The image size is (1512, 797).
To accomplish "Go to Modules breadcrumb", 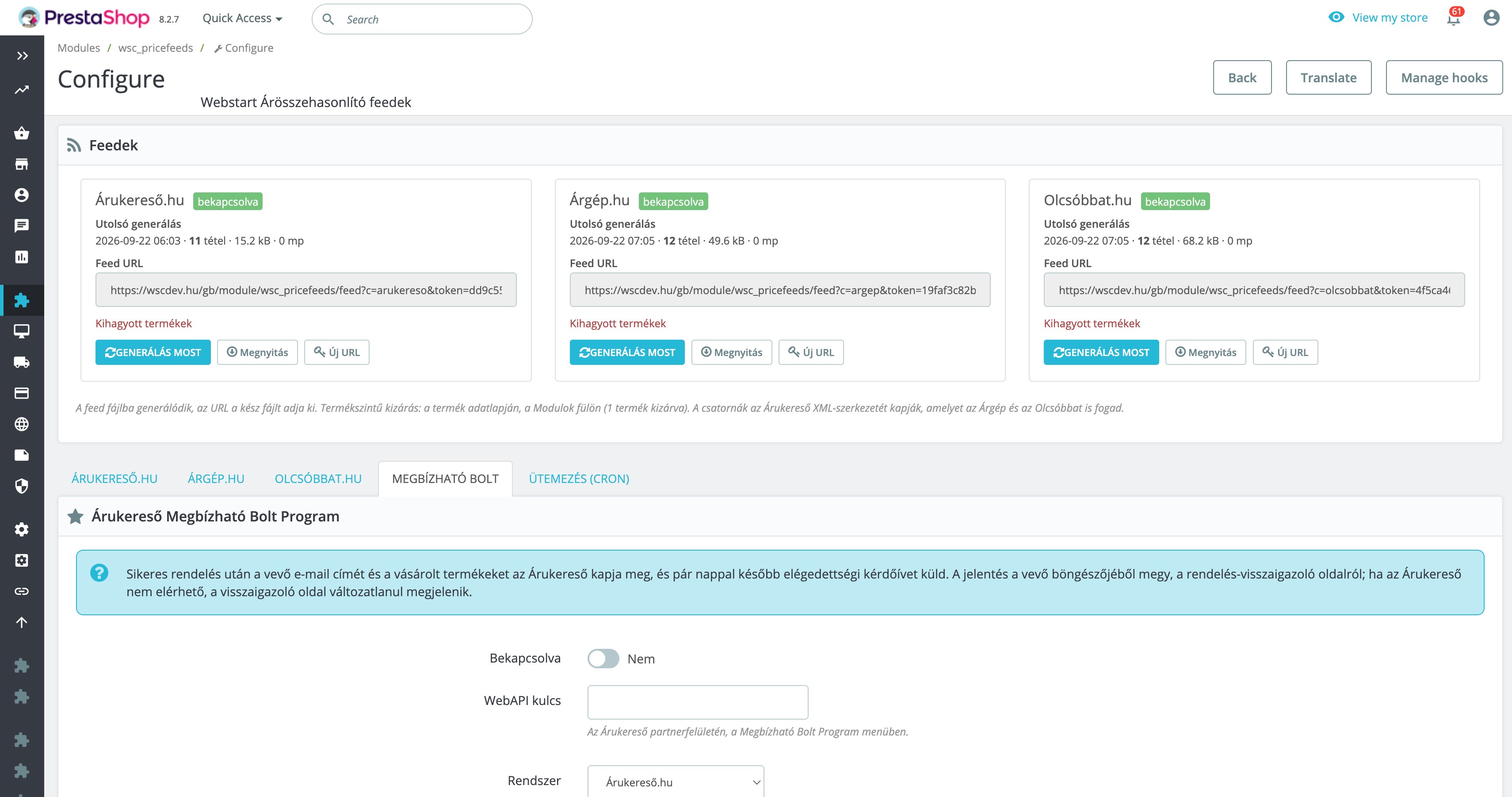I will pyautogui.click(x=79, y=48).
